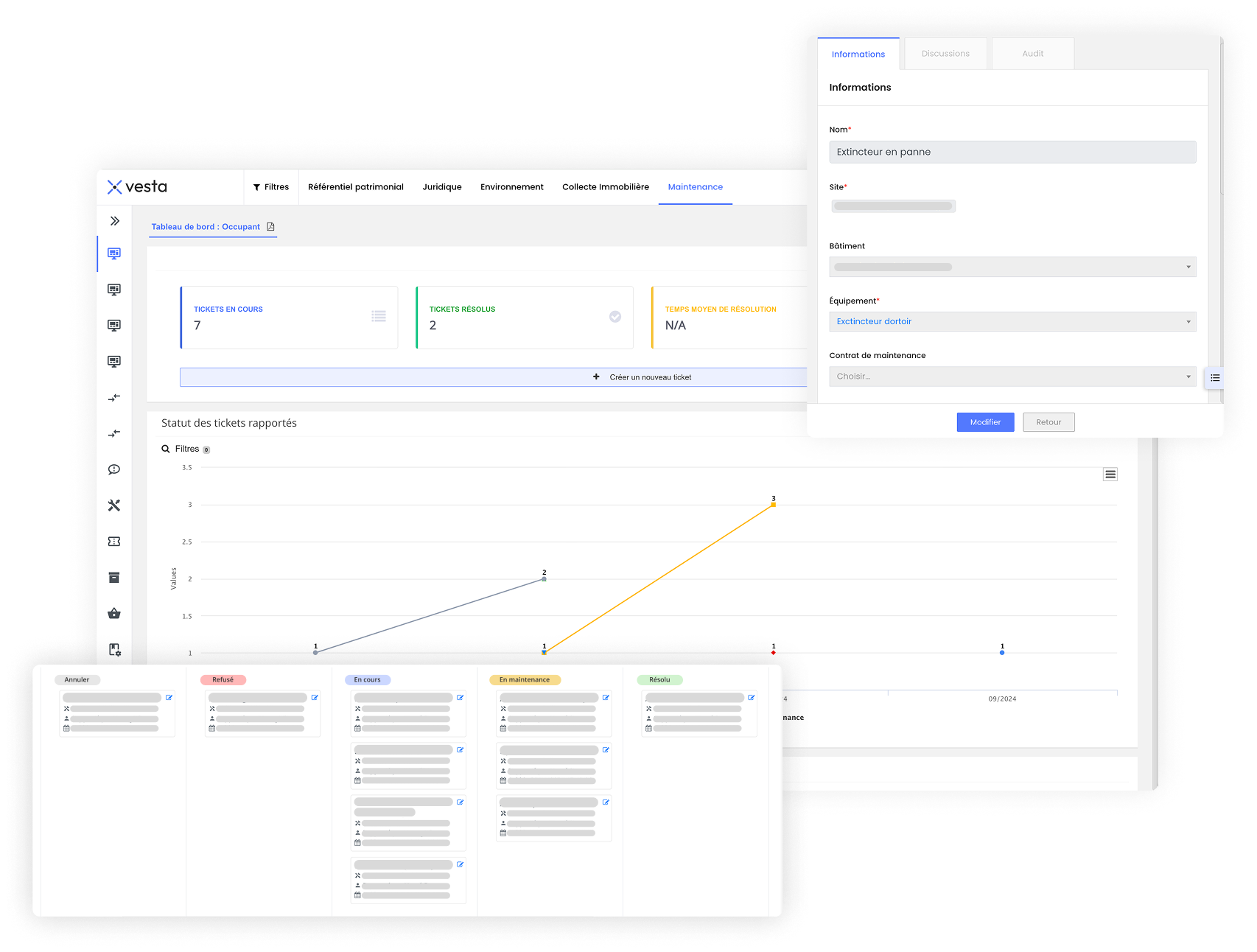Open the Juridique menu item

(x=442, y=187)
